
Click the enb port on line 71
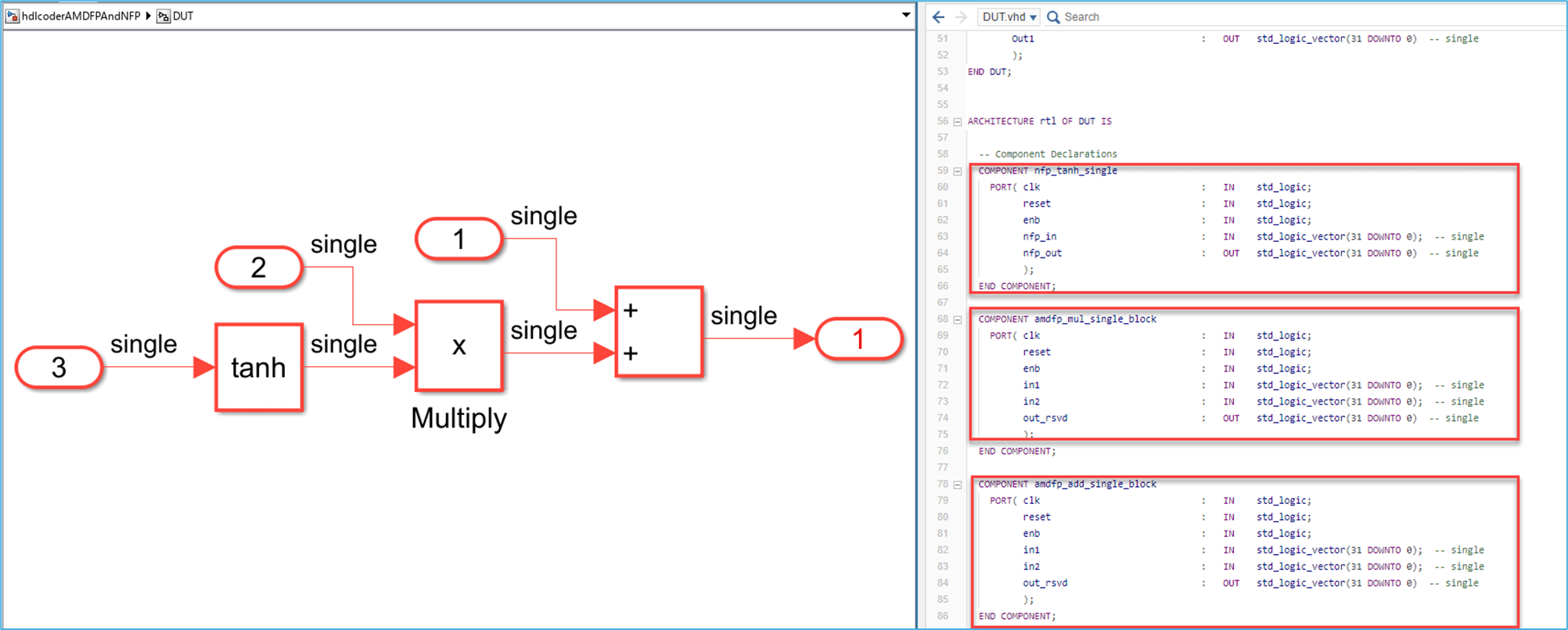tap(1167, 369)
